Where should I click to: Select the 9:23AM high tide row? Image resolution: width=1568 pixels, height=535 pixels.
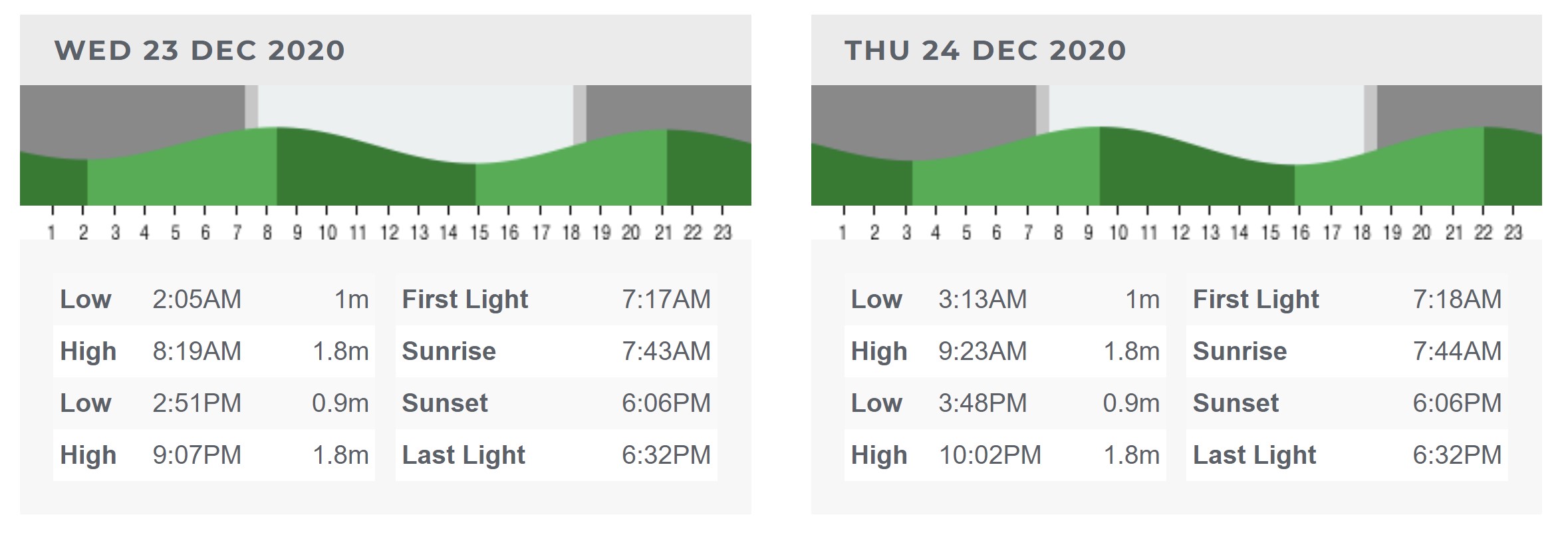point(1005,351)
